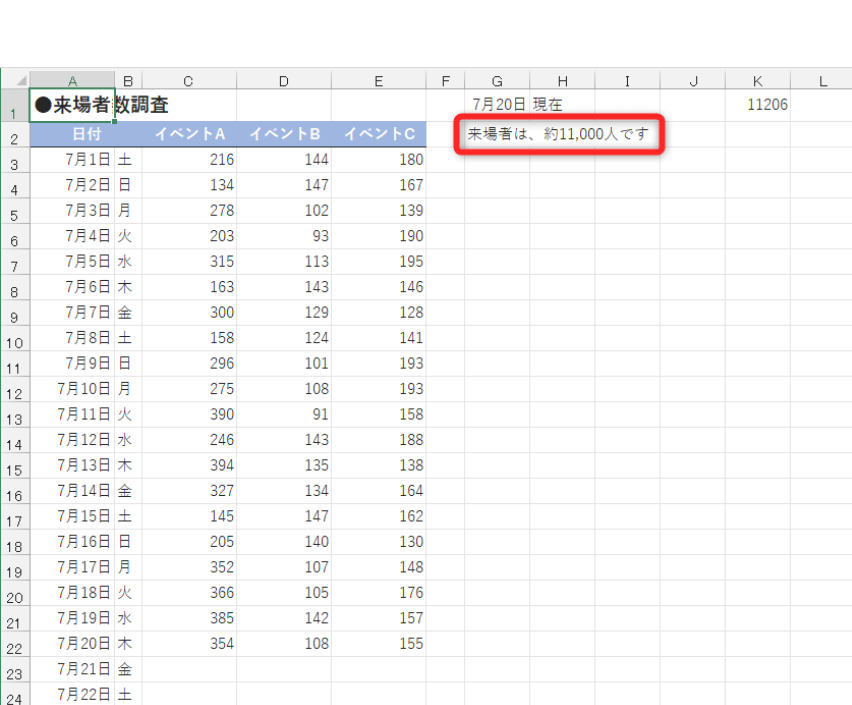The width and height of the screenshot is (852, 705).
Task: Select row 2 header
Action: 15,135
